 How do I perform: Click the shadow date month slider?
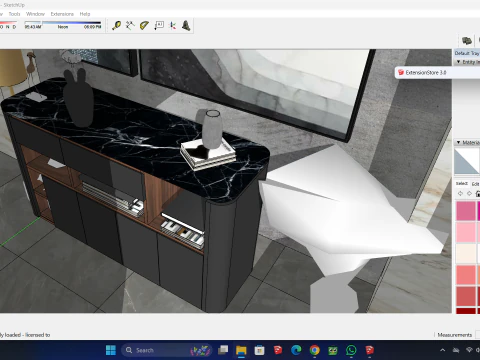[8, 23]
